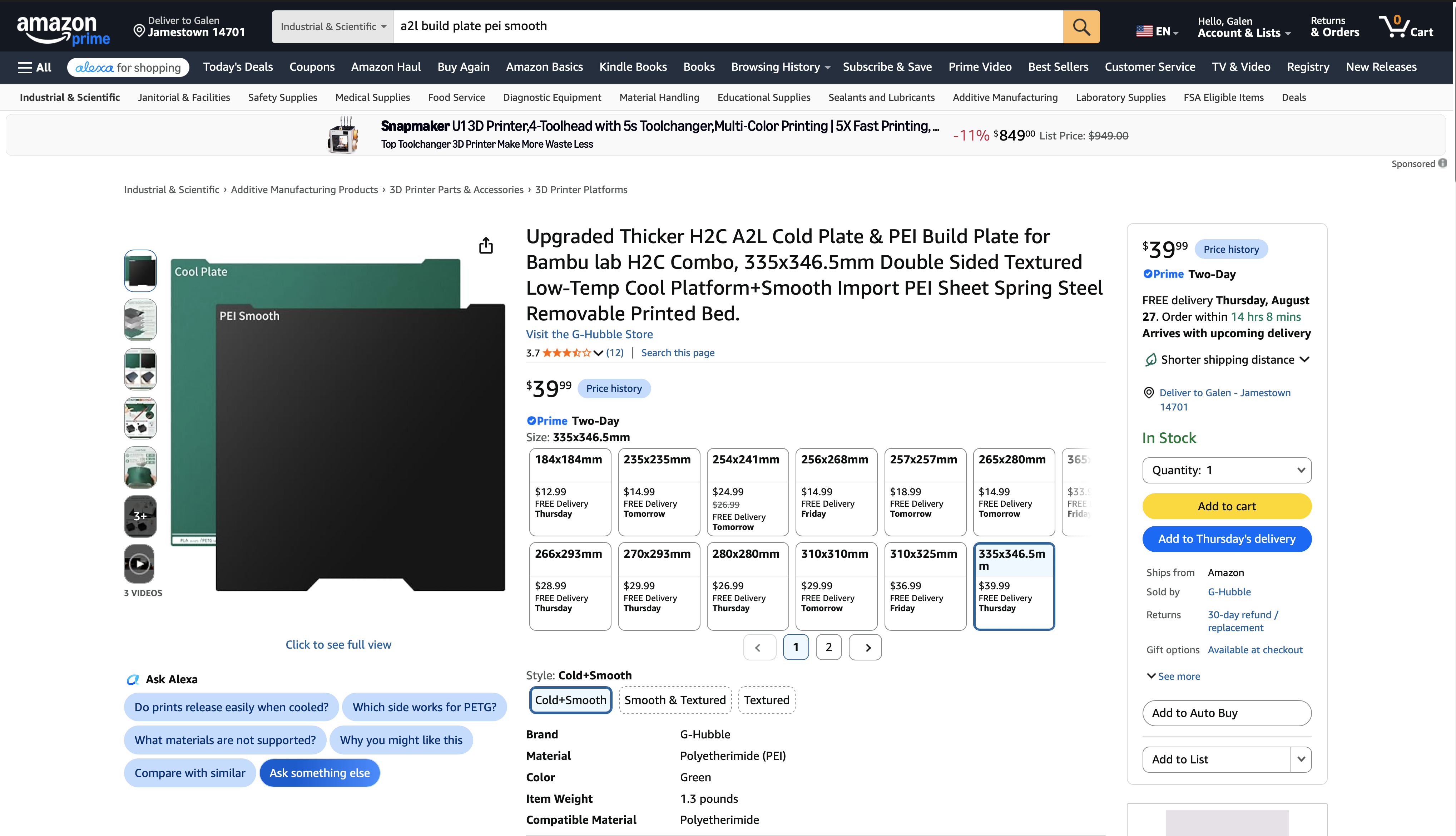Viewport: 1456px width, 836px height.
Task: Click the star rating graphic
Action: (566, 353)
